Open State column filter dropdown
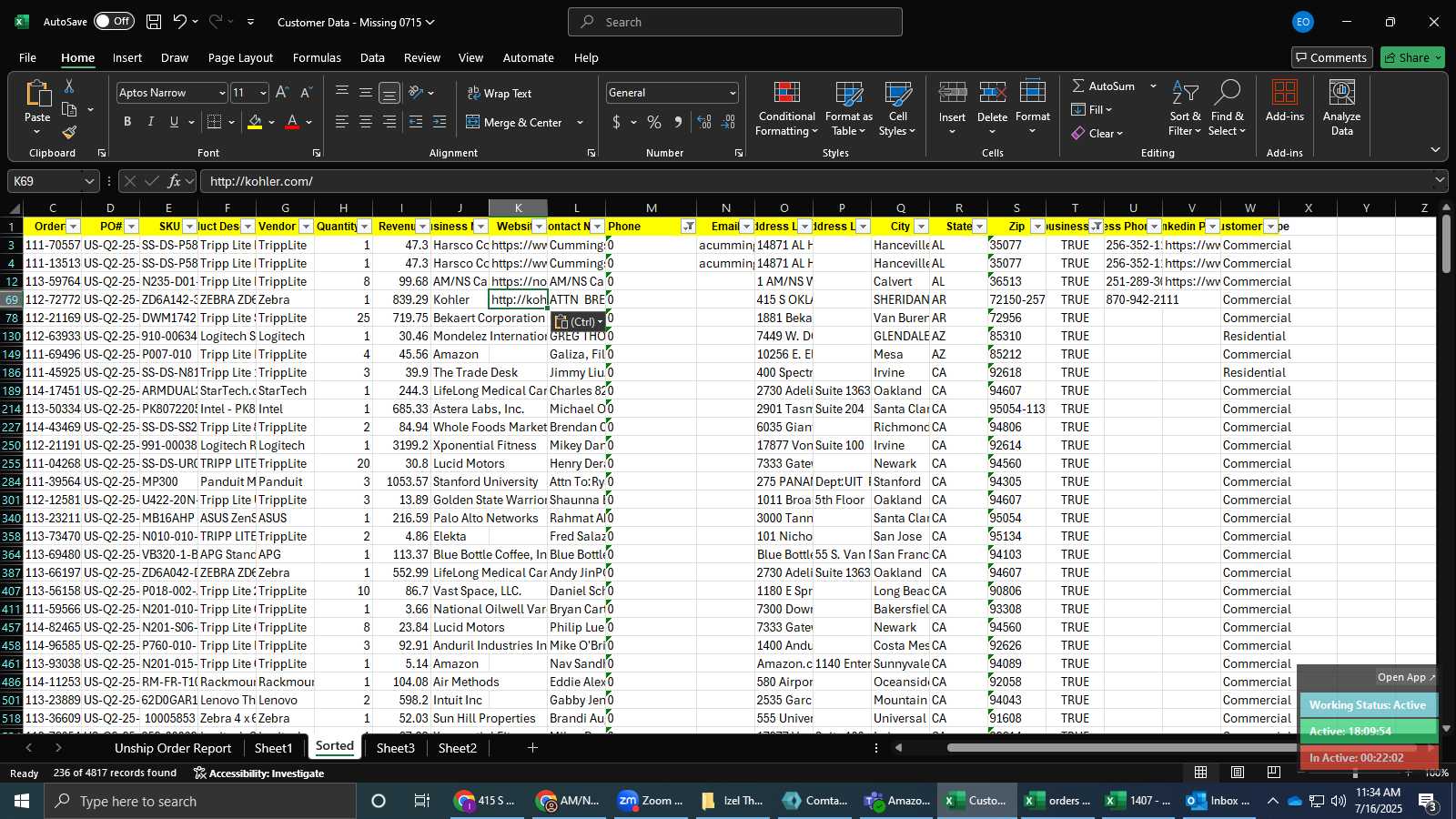The width and height of the screenshot is (1456, 819). click(980, 227)
